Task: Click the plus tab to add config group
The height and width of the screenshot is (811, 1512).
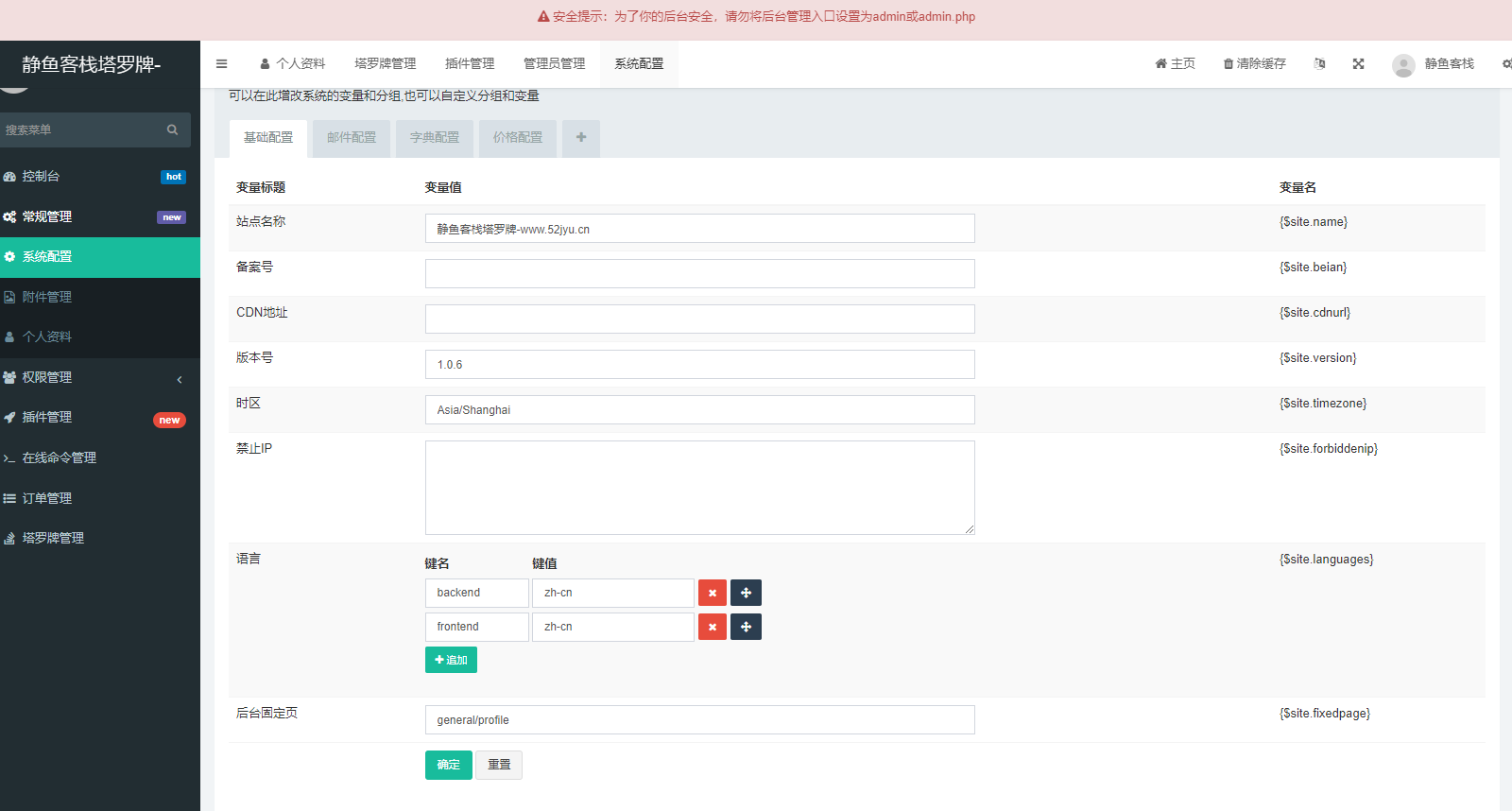Action: click(x=580, y=138)
